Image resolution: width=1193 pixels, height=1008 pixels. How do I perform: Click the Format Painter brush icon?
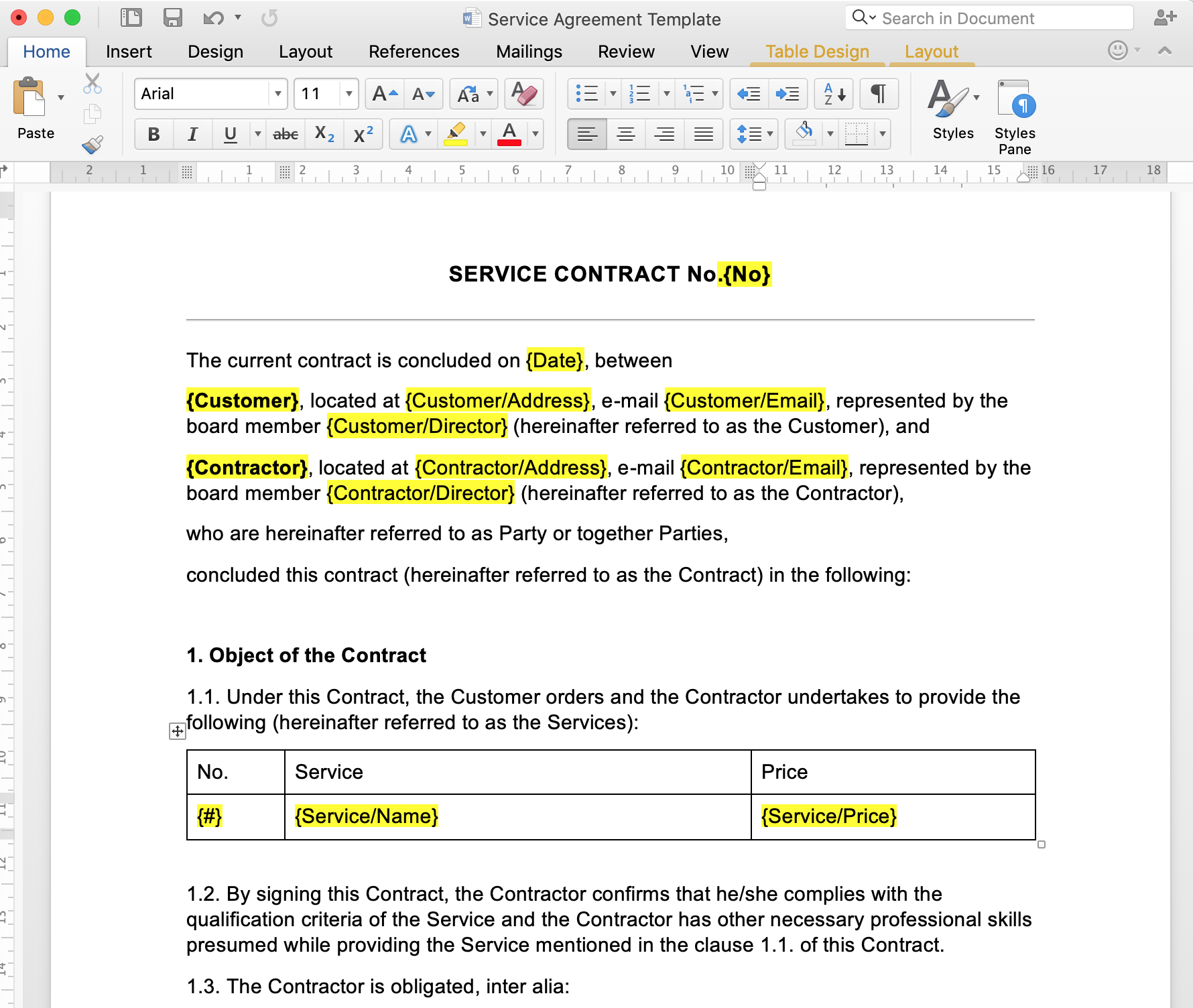[92, 144]
